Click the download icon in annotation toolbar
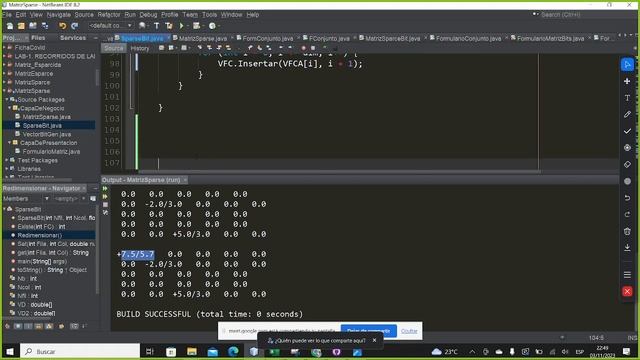 coord(627,248)
